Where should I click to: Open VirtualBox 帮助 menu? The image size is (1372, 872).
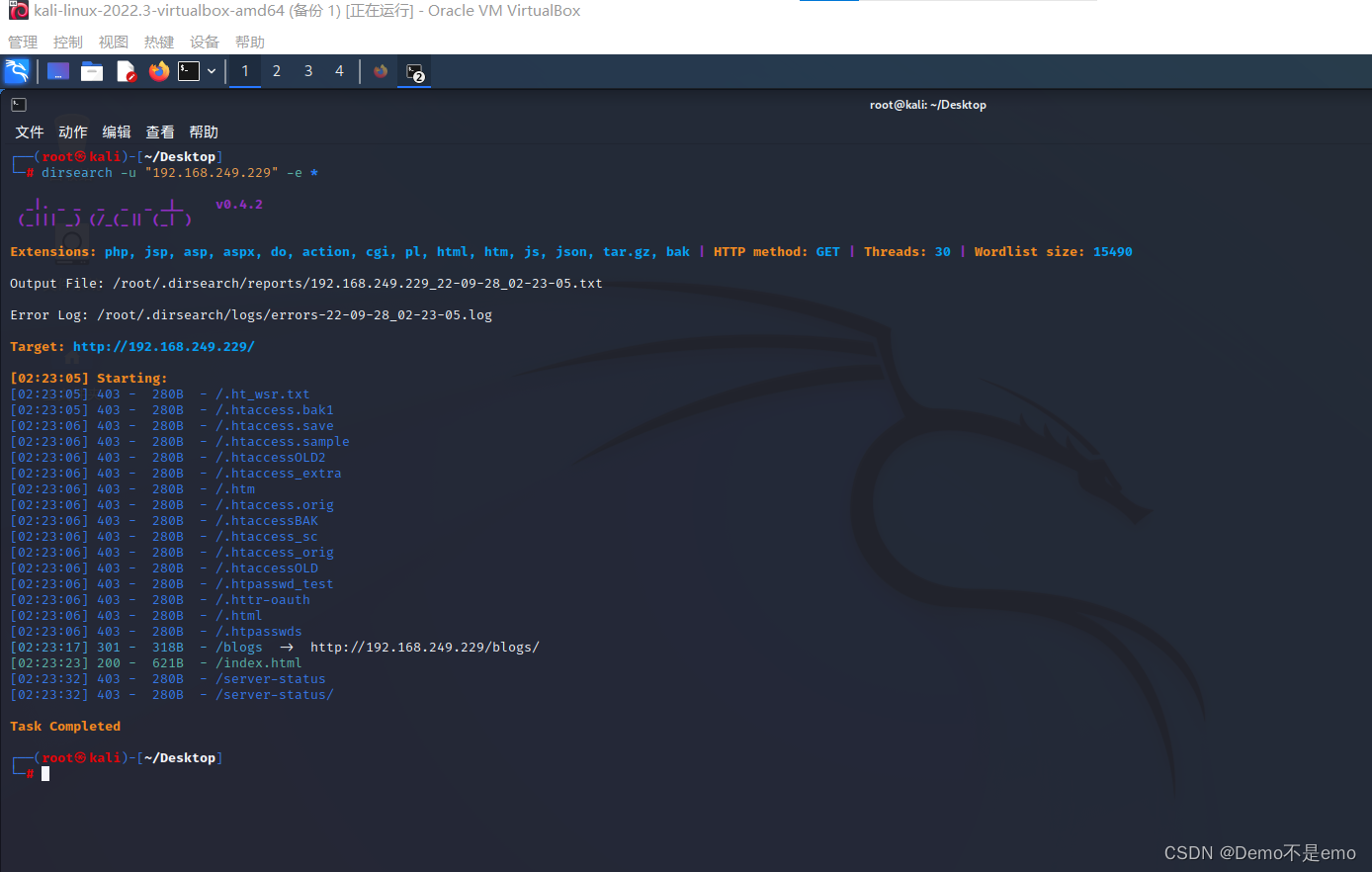point(250,42)
